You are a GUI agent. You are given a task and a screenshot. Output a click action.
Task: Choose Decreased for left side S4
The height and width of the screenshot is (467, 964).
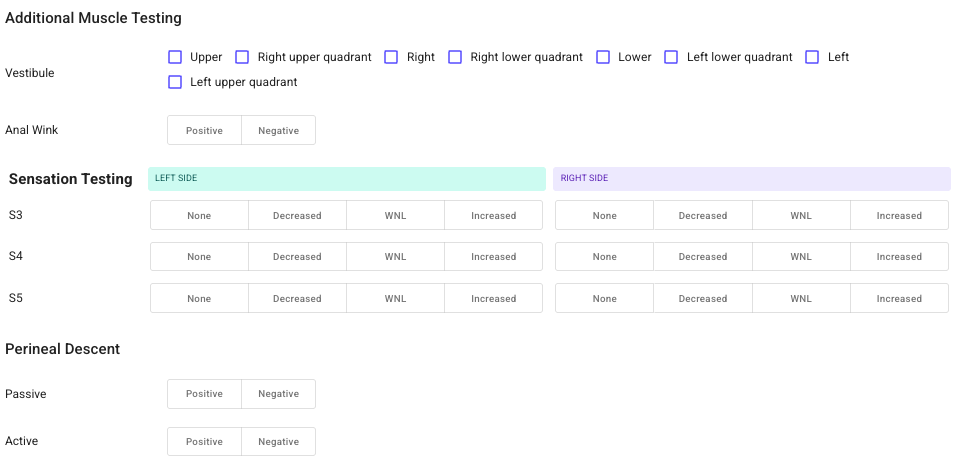point(297,257)
